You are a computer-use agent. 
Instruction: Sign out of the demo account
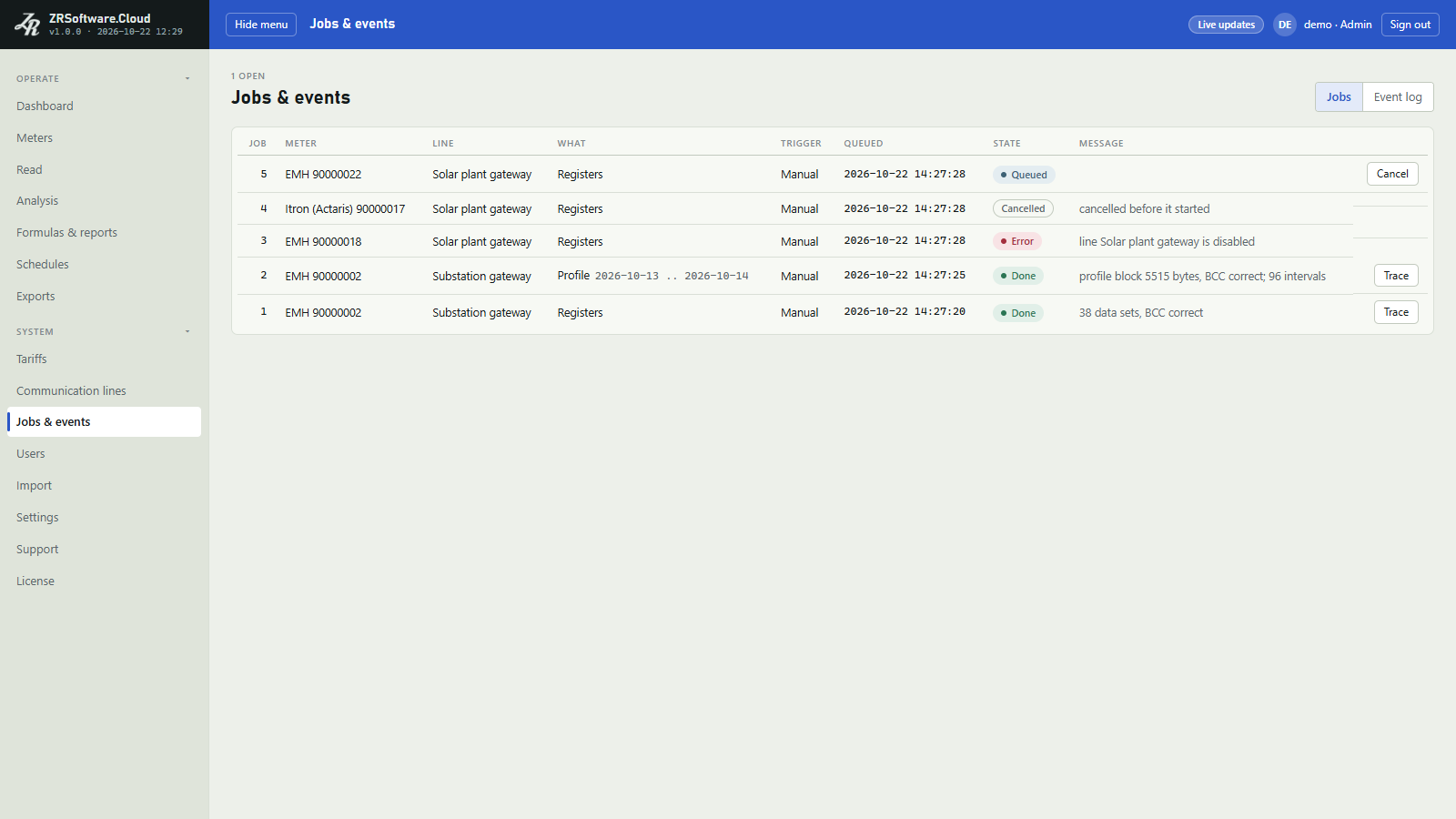[x=1410, y=25]
